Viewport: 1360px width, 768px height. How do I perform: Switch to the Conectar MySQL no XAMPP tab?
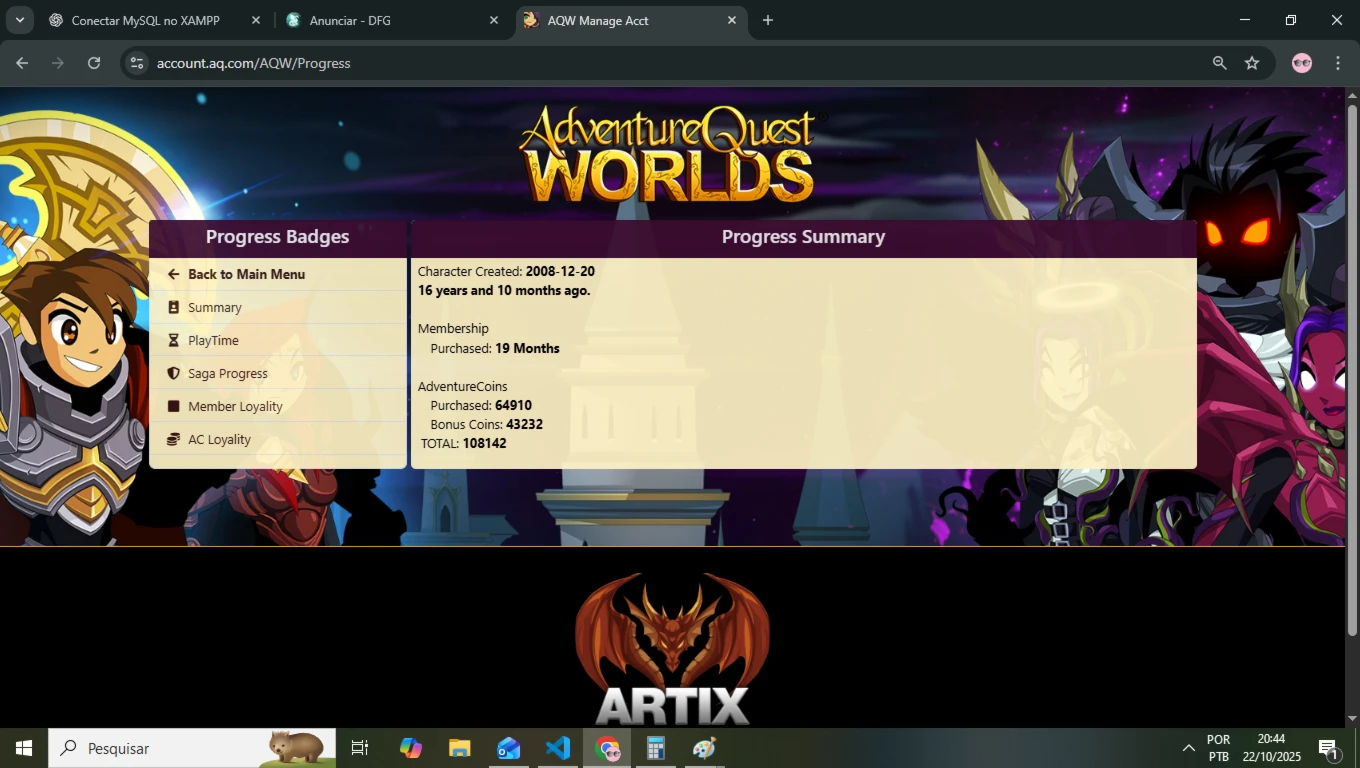pos(145,20)
